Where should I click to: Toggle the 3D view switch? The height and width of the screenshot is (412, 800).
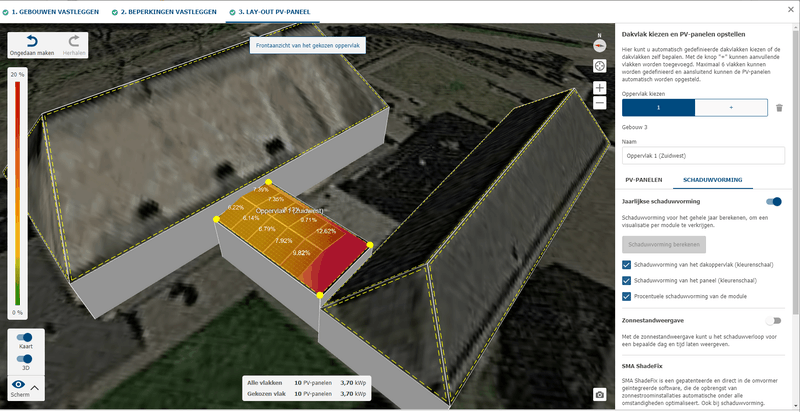[24, 359]
